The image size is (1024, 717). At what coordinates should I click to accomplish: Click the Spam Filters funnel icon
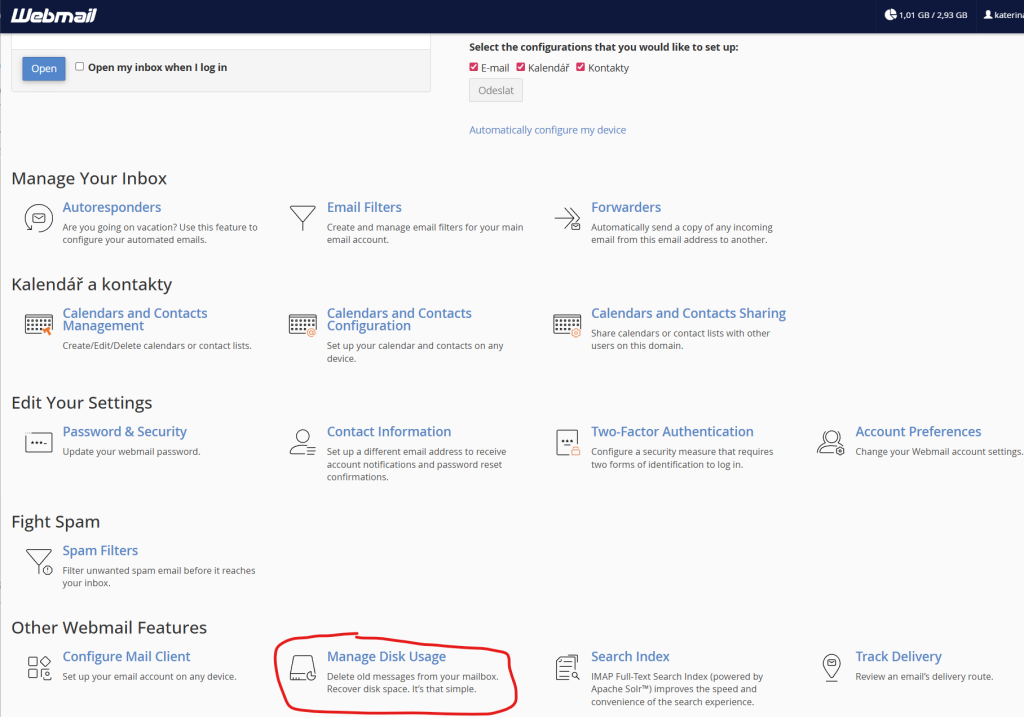click(x=39, y=561)
